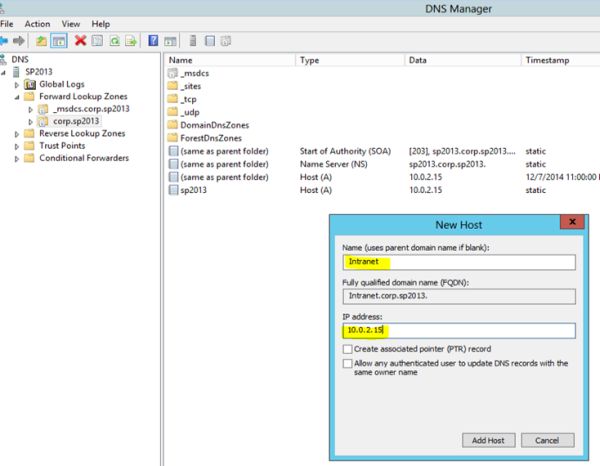This screenshot has height=466, width=600.
Task: Select the Conditional Forwarders tree item
Action: [x=84, y=158]
